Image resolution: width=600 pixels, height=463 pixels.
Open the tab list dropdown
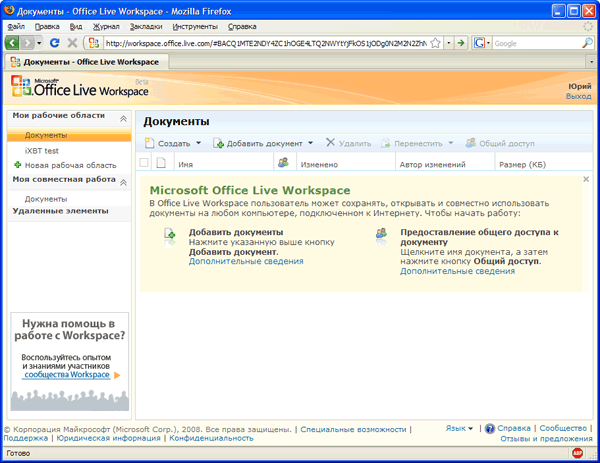point(591,62)
